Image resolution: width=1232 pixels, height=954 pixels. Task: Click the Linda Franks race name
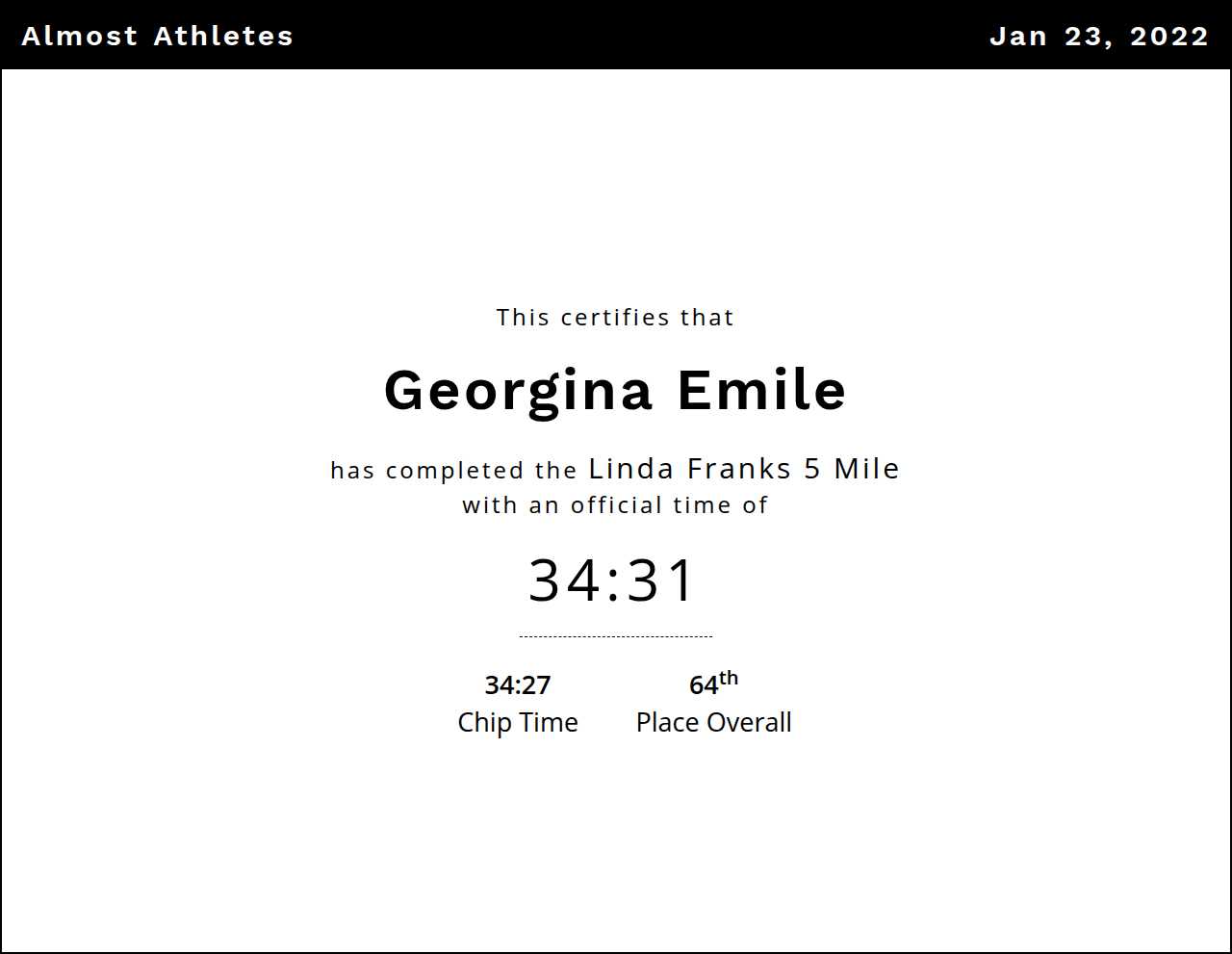[x=690, y=469]
